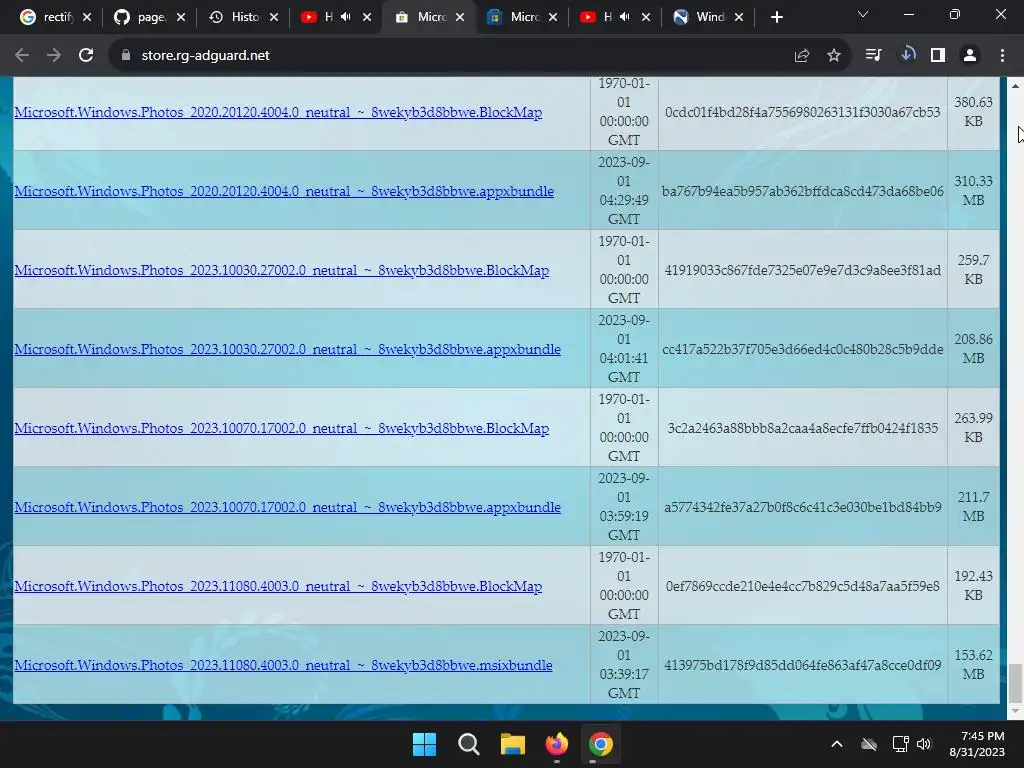Go back to previous page
This screenshot has height=768, width=1024.
[22, 56]
